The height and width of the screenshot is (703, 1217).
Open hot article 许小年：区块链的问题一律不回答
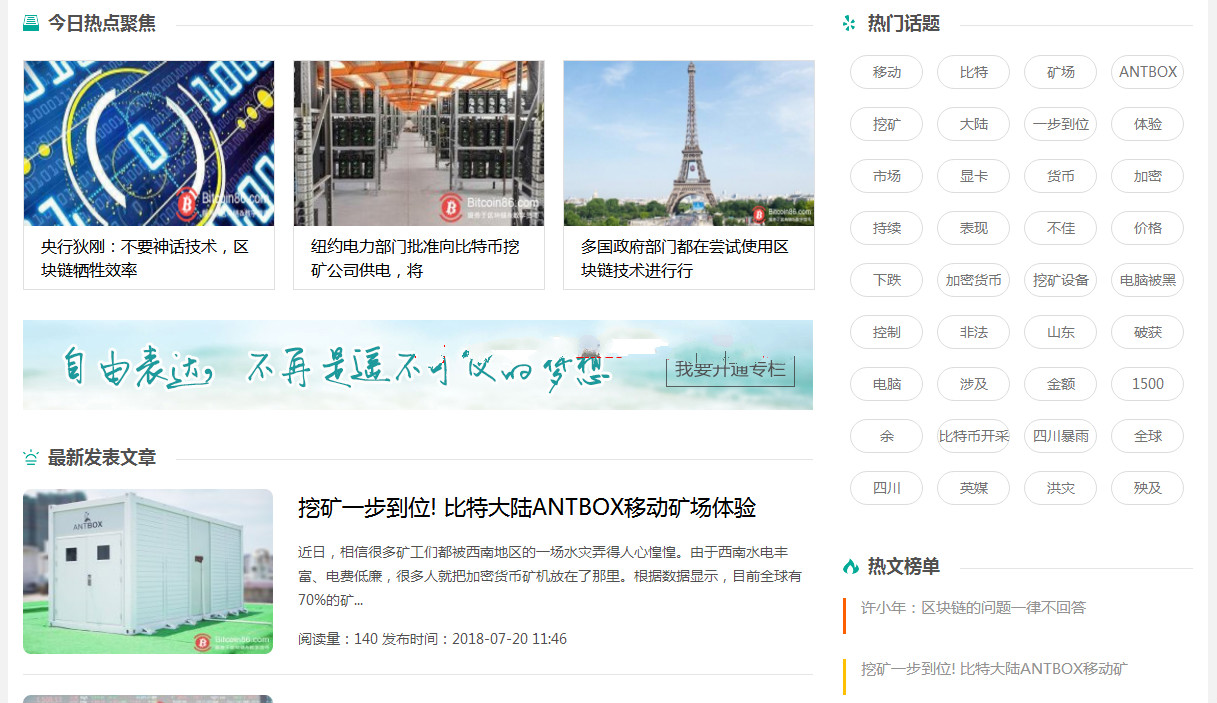pos(973,607)
